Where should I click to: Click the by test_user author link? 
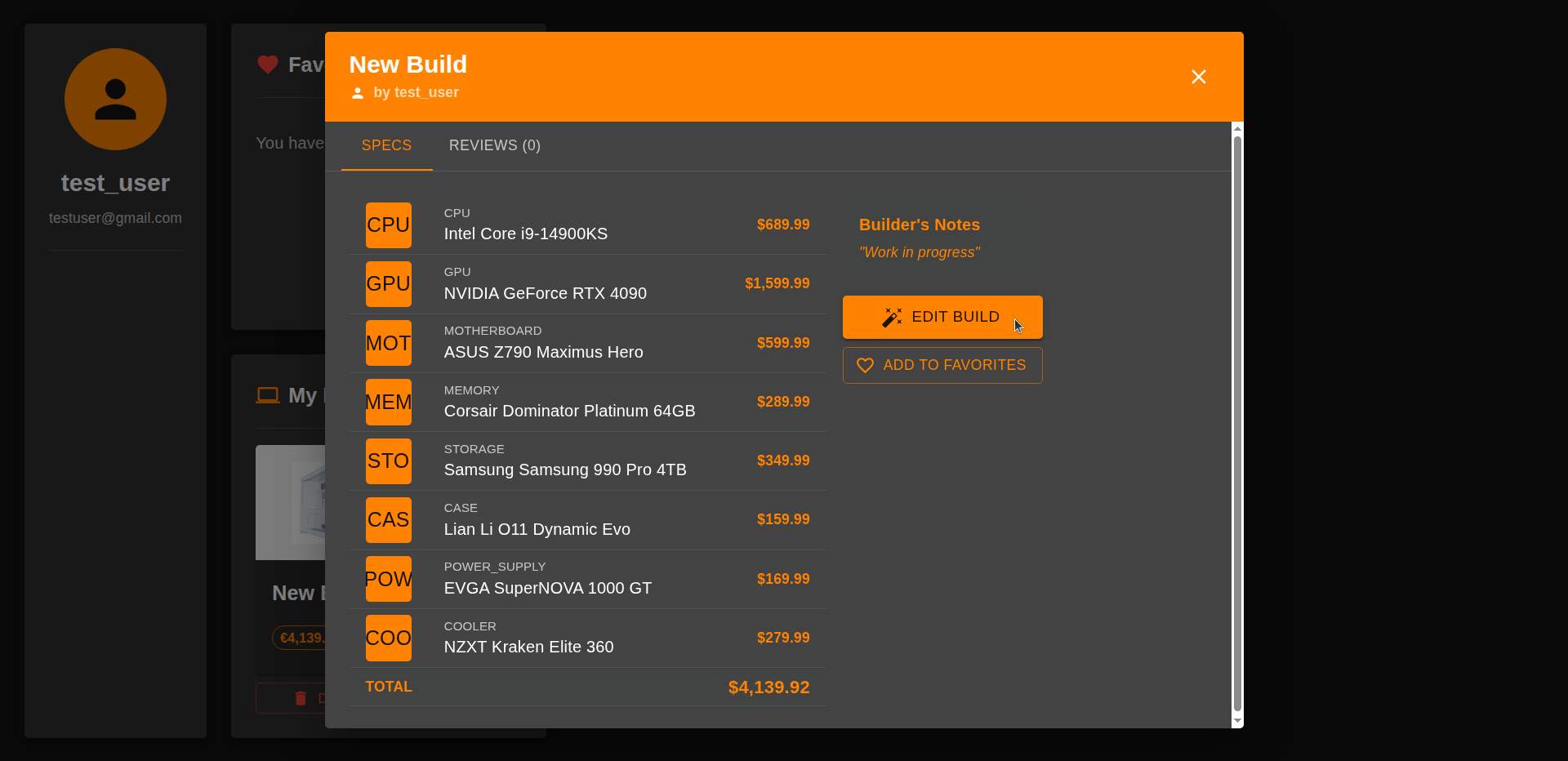tap(415, 93)
